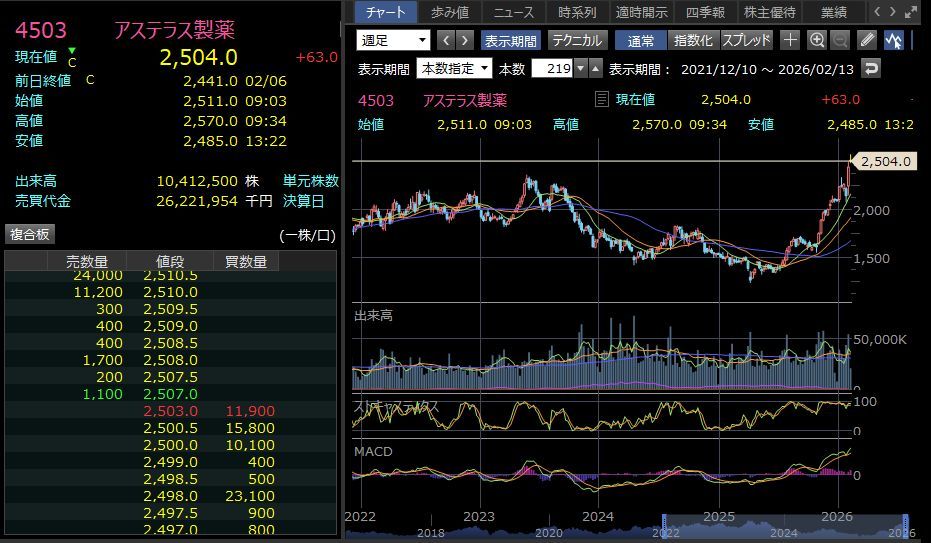Image resolution: width=931 pixels, height=543 pixels.
Task: Select the pencil drawing tool icon
Action: click(x=867, y=40)
